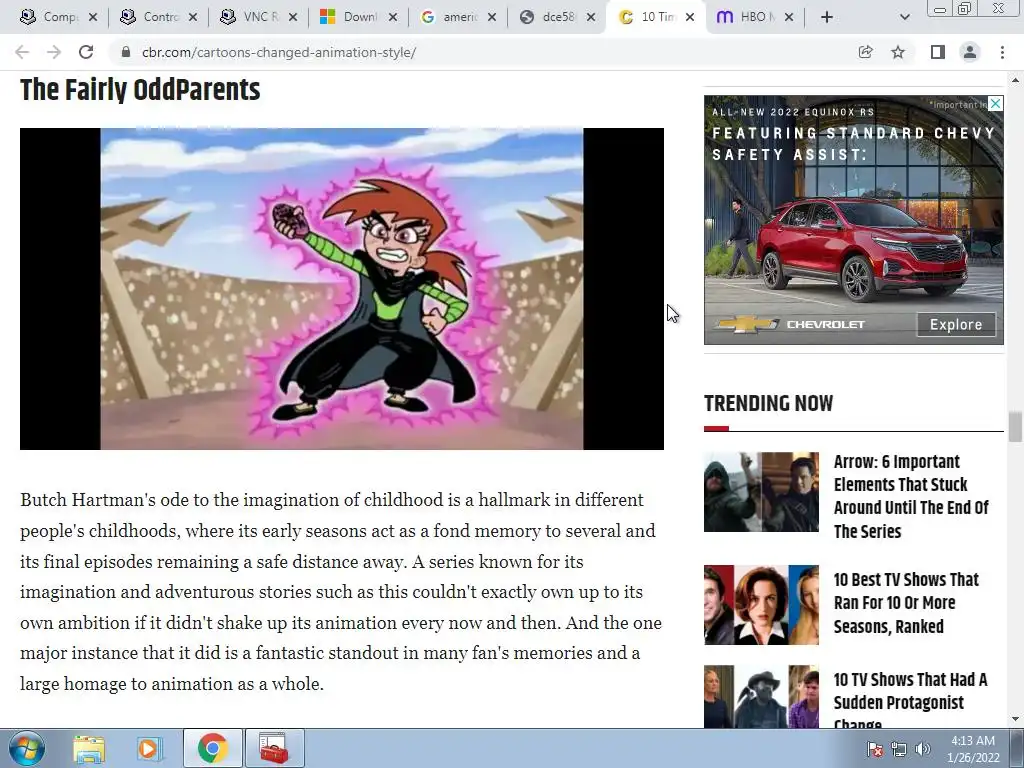This screenshot has width=1024, height=768.
Task: Open Sudden Protagonist Change article thumbnail
Action: click(761, 696)
